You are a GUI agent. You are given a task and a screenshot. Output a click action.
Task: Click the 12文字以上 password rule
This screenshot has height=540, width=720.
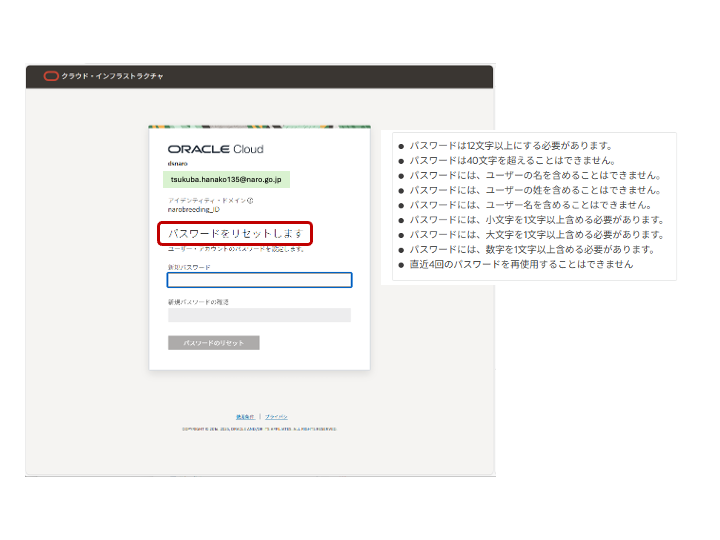click(511, 146)
